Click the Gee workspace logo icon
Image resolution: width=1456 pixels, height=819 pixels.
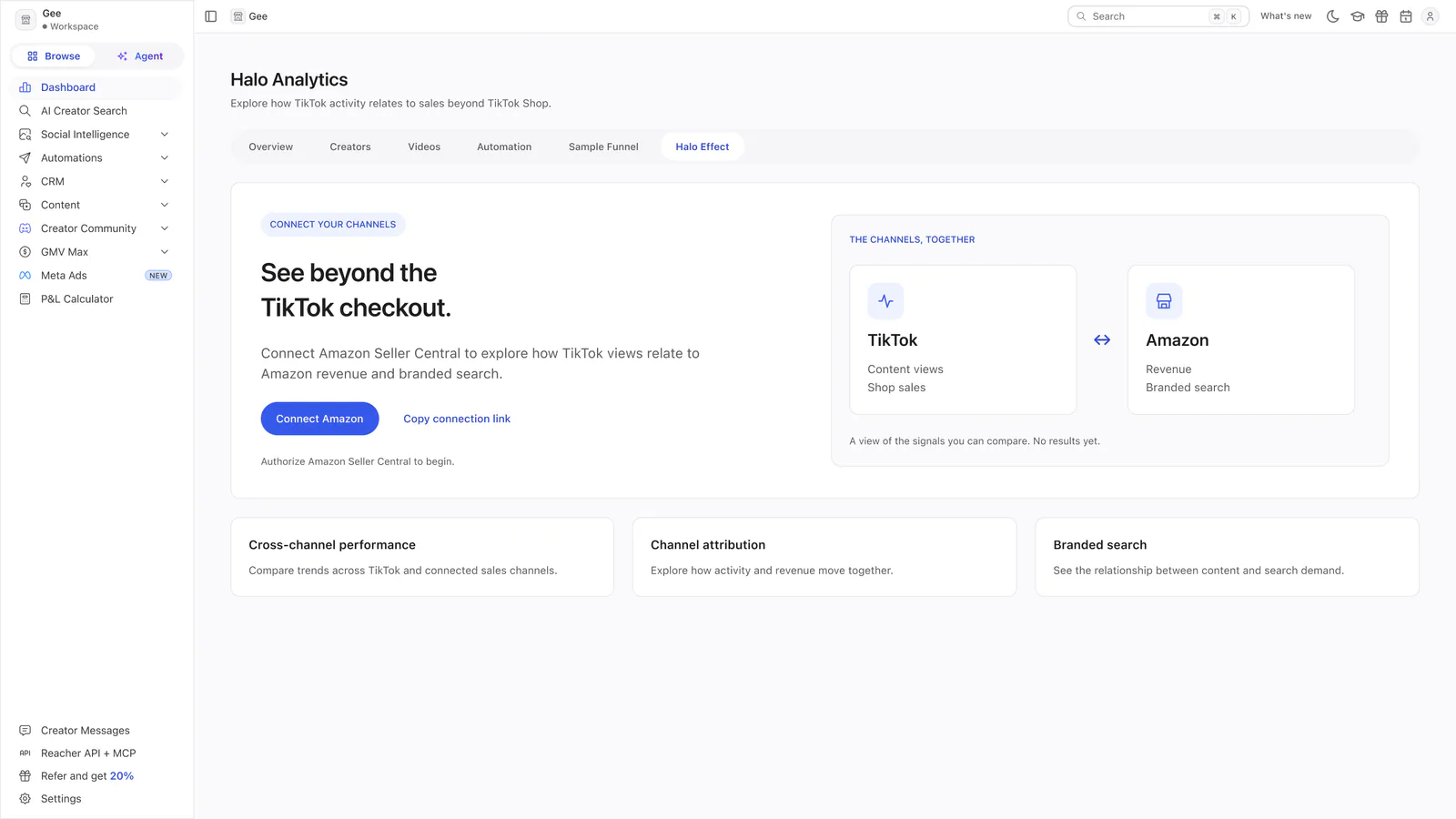(x=25, y=19)
